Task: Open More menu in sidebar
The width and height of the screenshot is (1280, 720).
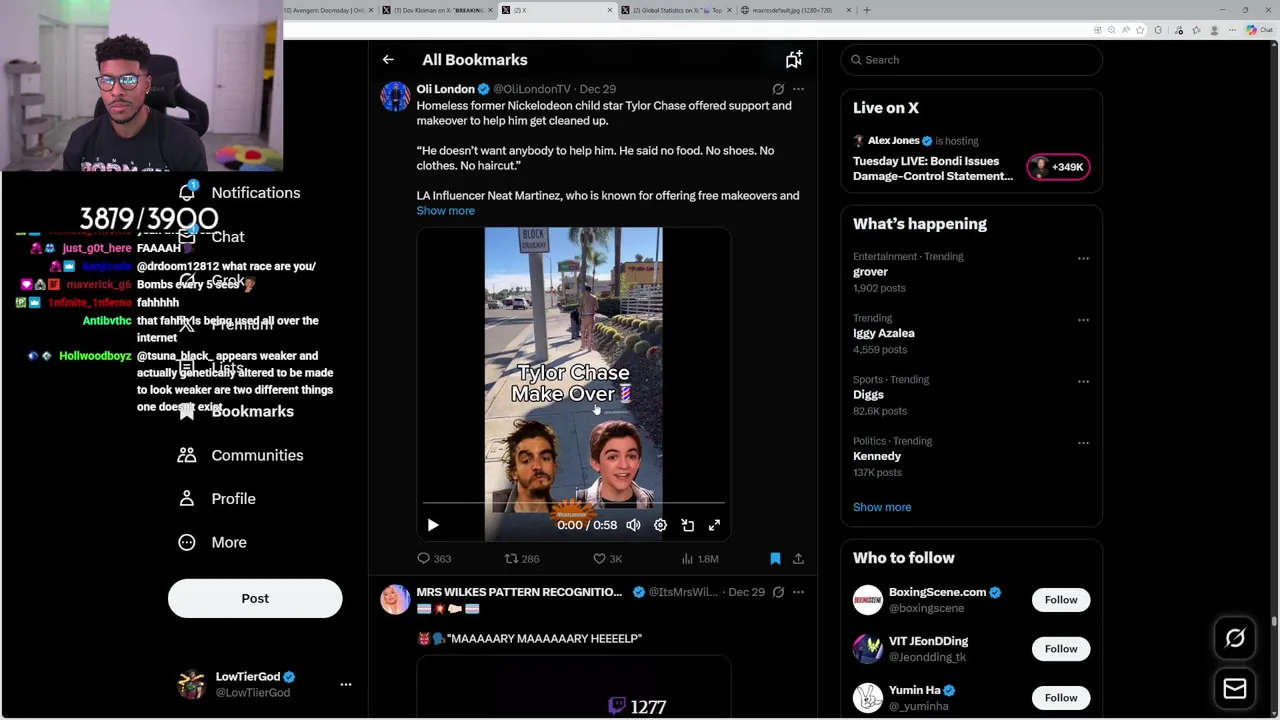Action: click(212, 542)
